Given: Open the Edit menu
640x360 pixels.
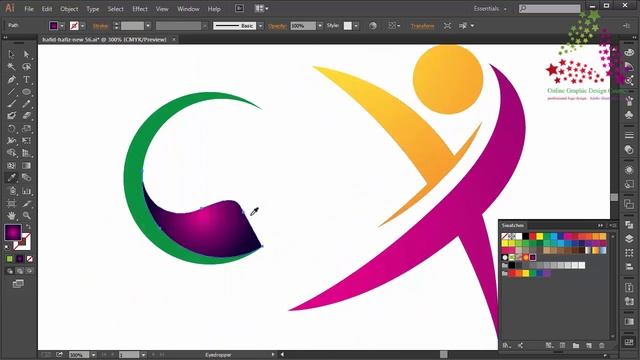Looking at the screenshot, I should 47,9.
